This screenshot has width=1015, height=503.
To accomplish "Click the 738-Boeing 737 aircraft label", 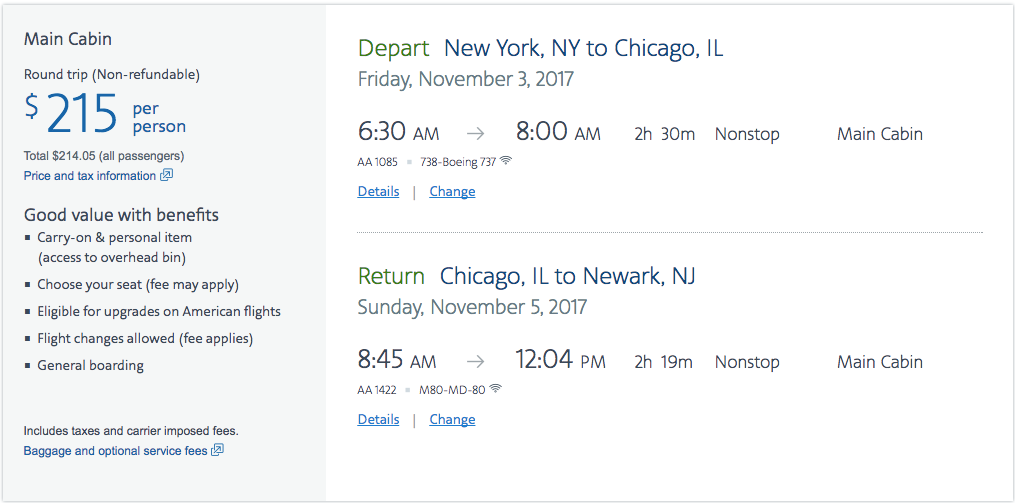I will [457, 162].
